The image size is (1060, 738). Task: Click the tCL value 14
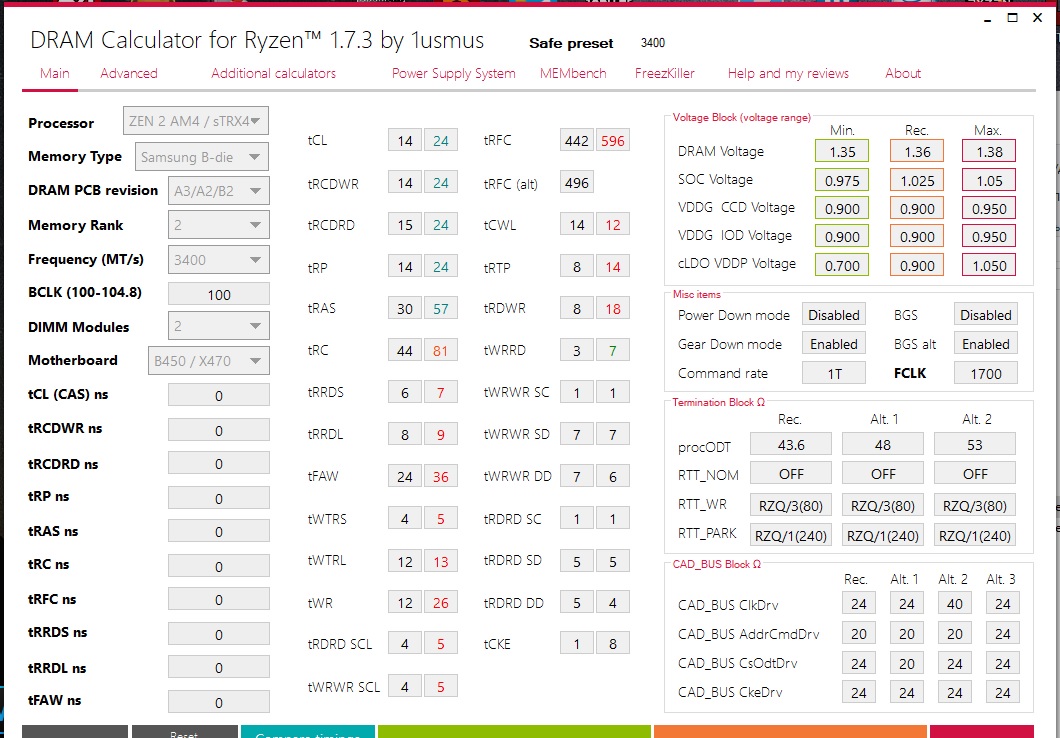tap(405, 141)
